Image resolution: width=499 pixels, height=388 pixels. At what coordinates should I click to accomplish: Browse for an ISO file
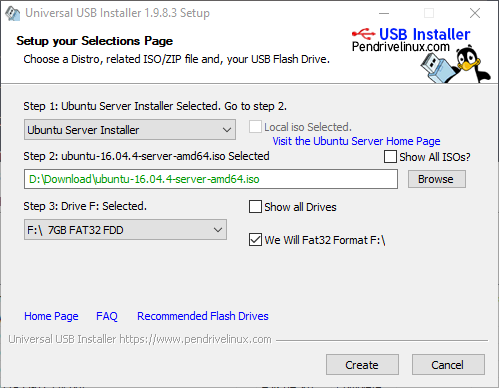(437, 179)
